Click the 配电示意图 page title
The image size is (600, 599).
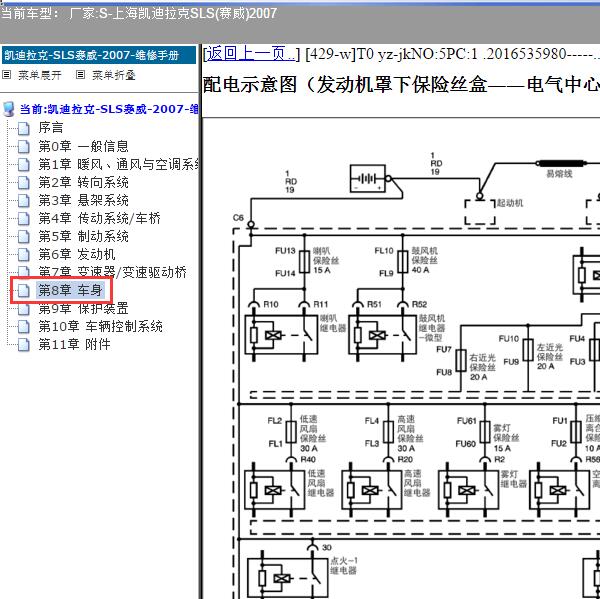point(401,85)
